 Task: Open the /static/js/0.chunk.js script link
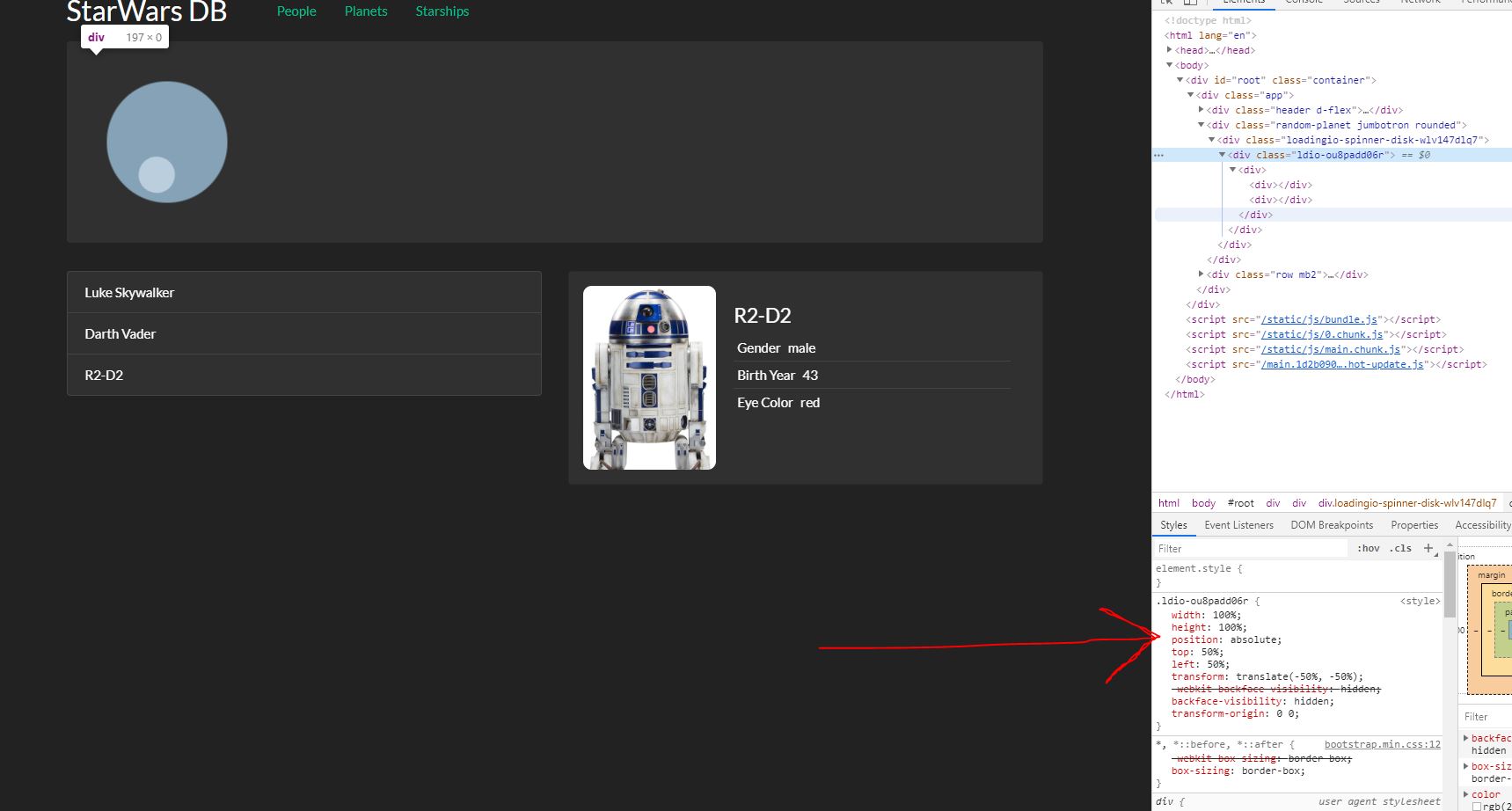coord(1322,334)
